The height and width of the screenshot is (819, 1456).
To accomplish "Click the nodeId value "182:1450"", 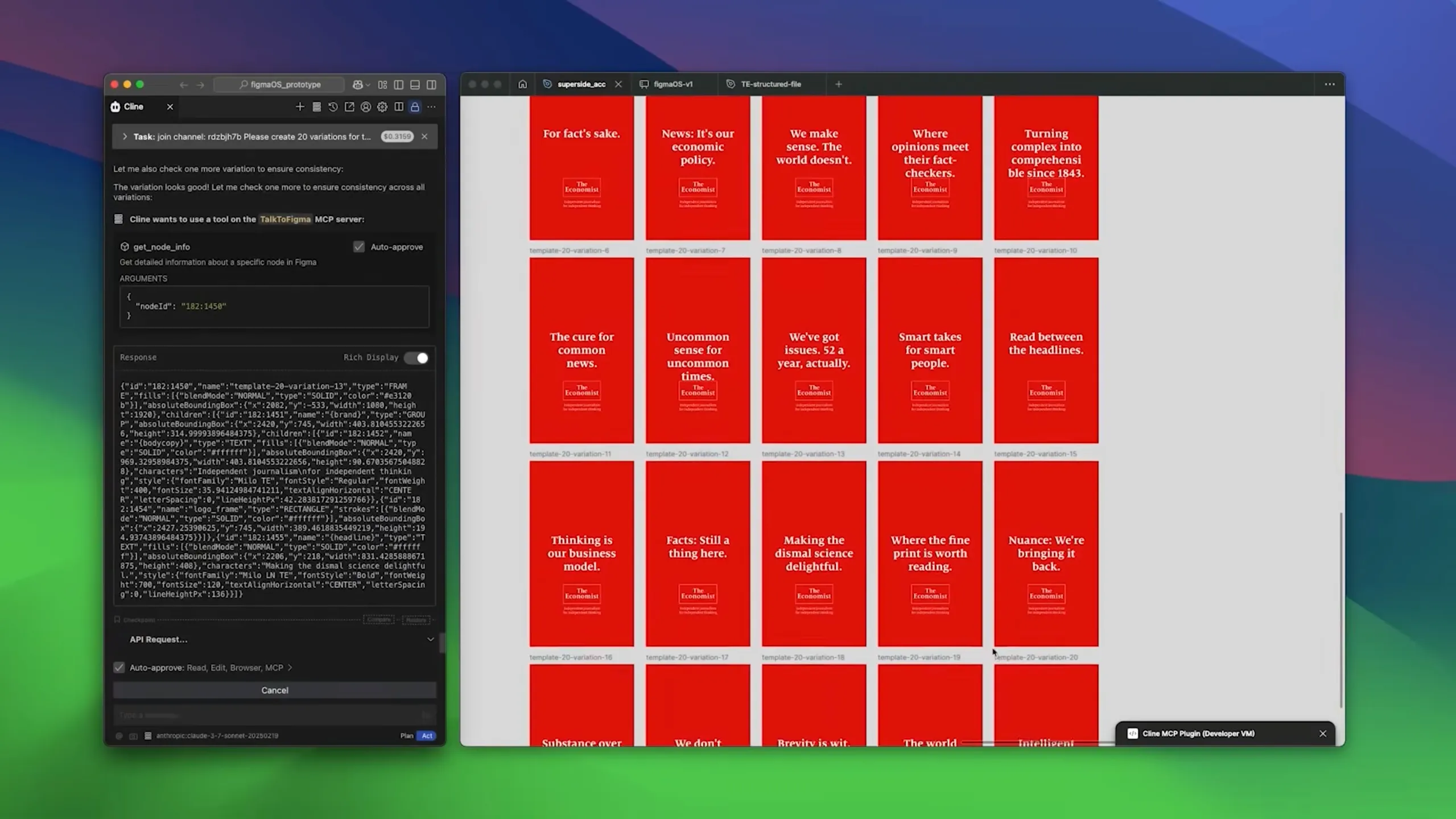I will pyautogui.click(x=203, y=306).
